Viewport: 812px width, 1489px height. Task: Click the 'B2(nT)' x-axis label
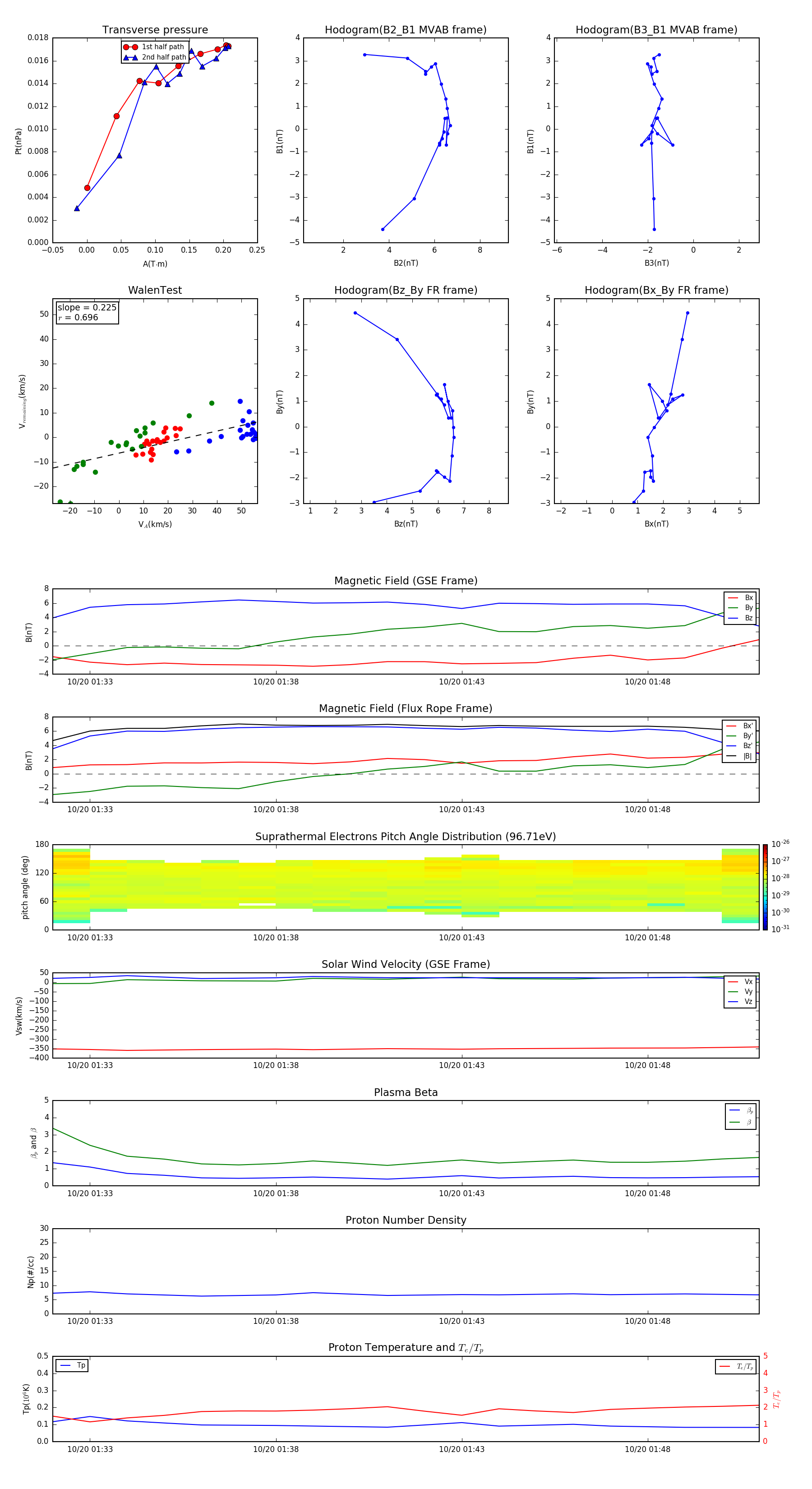click(406, 263)
